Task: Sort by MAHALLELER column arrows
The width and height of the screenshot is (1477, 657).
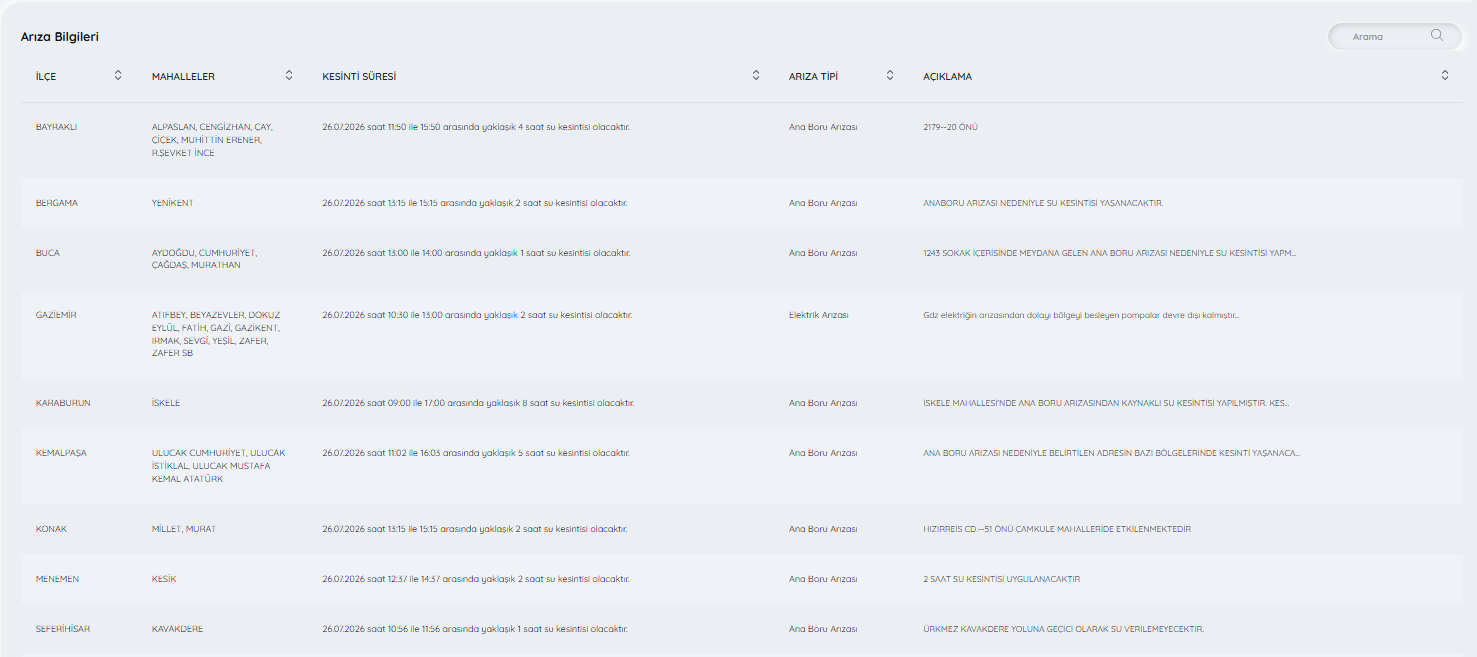Action: pos(289,75)
